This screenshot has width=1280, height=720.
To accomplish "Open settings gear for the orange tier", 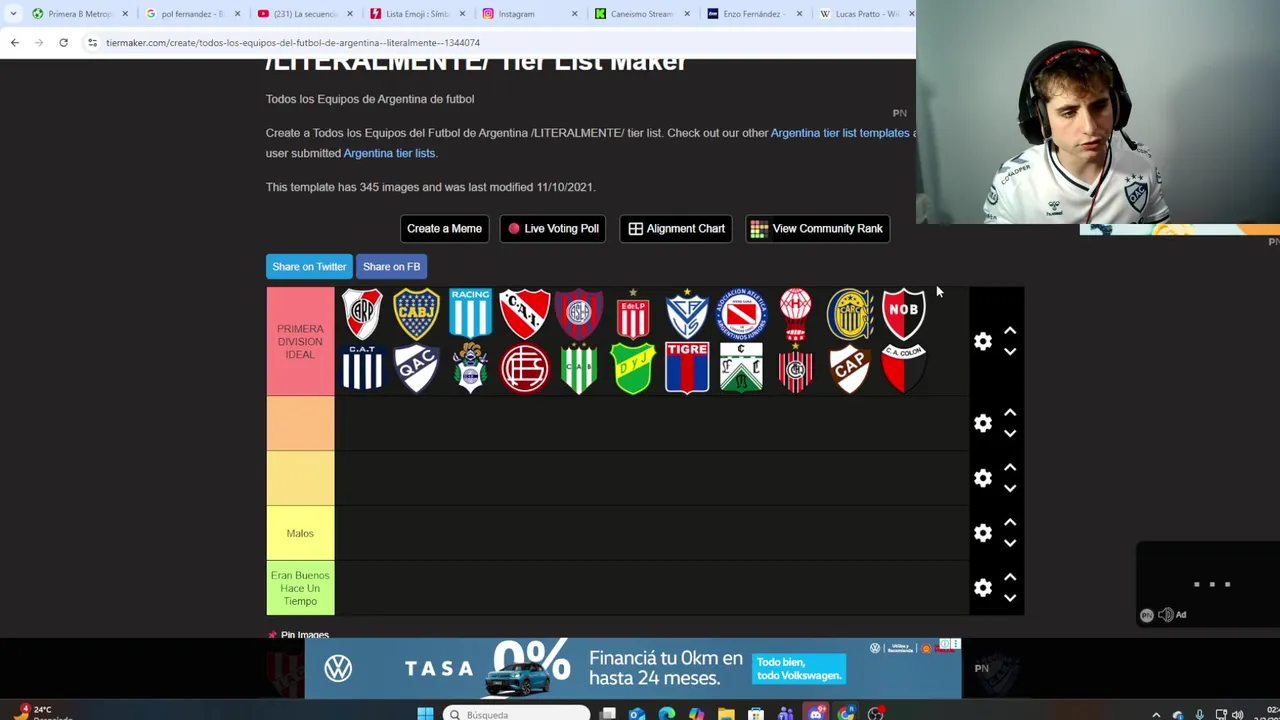I will [x=983, y=424].
